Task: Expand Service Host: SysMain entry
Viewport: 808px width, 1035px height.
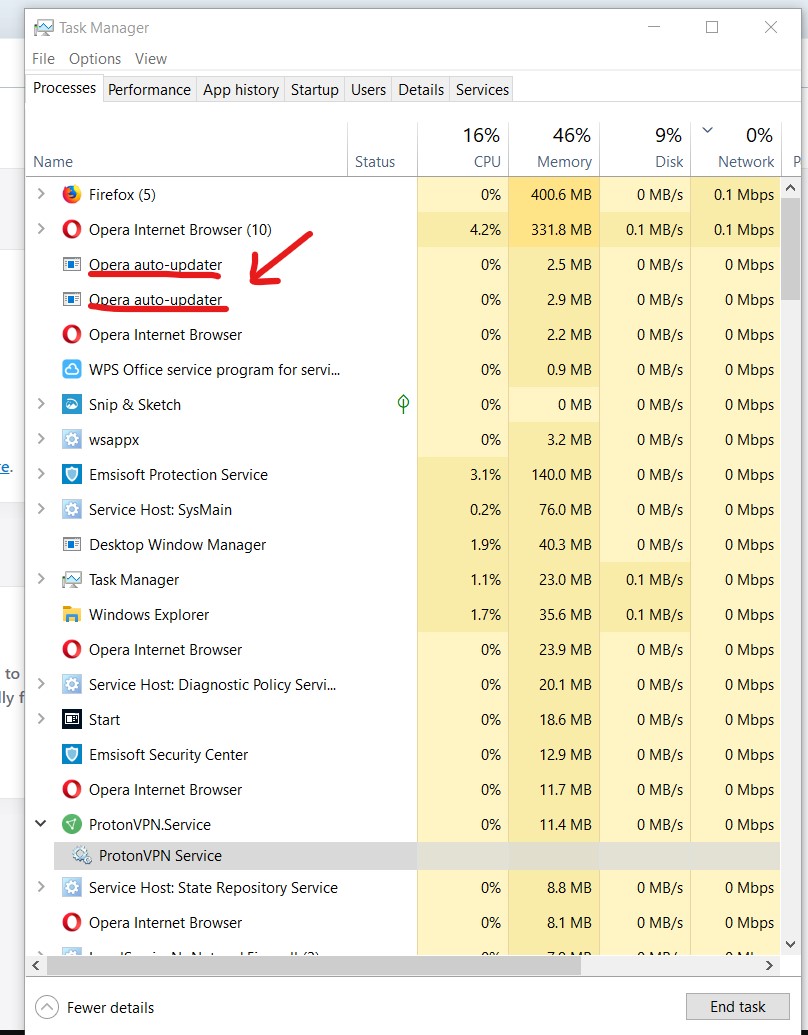Action: pyautogui.click(x=41, y=509)
